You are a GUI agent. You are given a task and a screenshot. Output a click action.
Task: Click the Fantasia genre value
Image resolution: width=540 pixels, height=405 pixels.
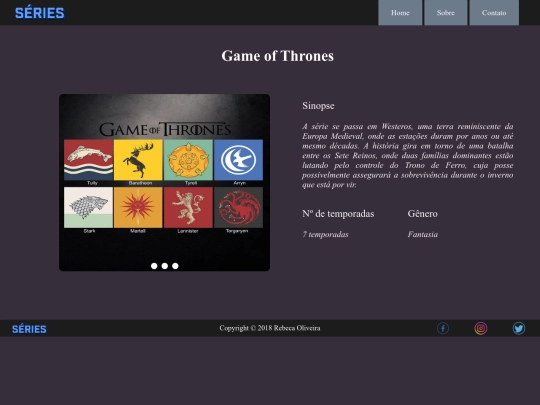[423, 235]
